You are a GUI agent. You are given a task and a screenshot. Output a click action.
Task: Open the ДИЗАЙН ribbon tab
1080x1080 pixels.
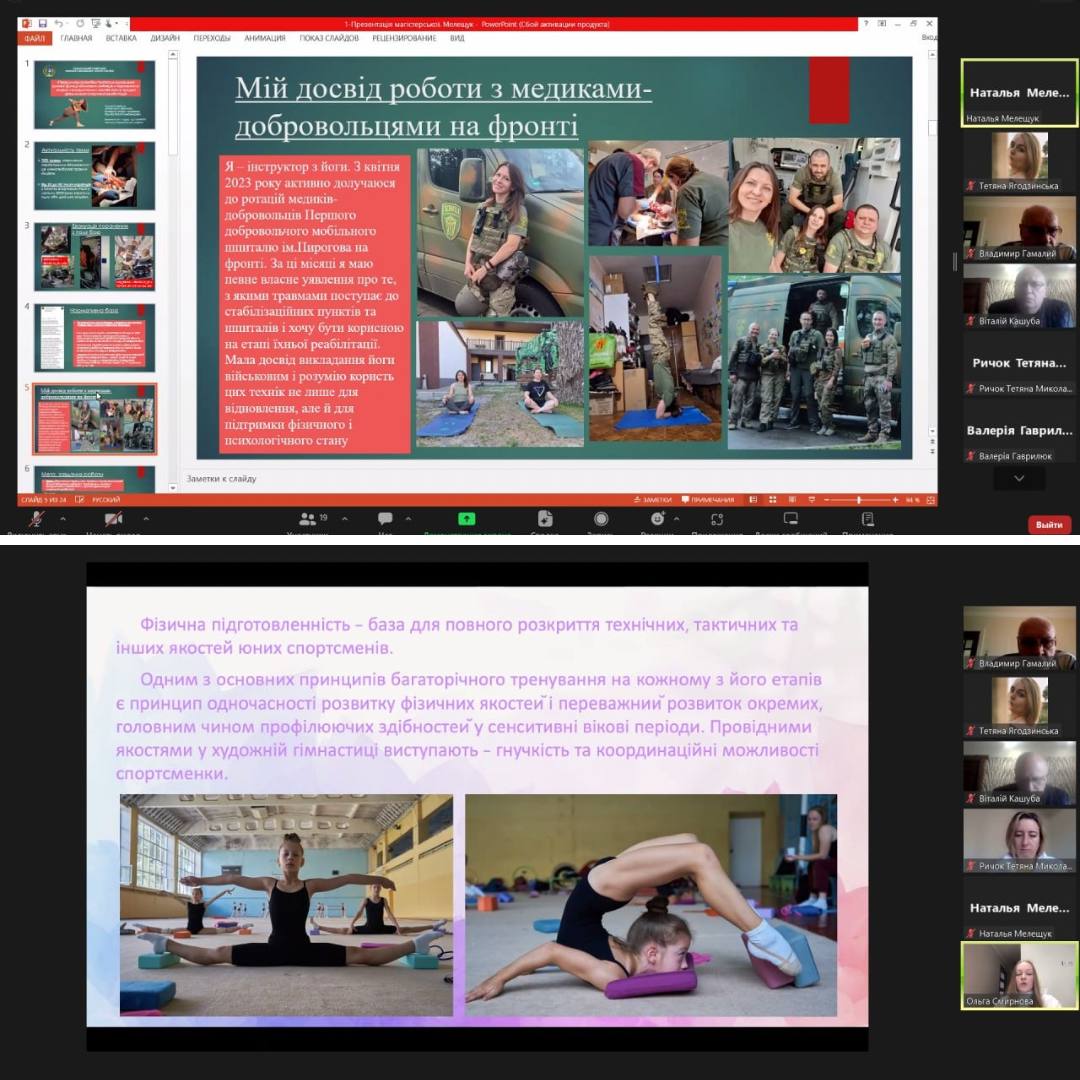click(x=165, y=38)
